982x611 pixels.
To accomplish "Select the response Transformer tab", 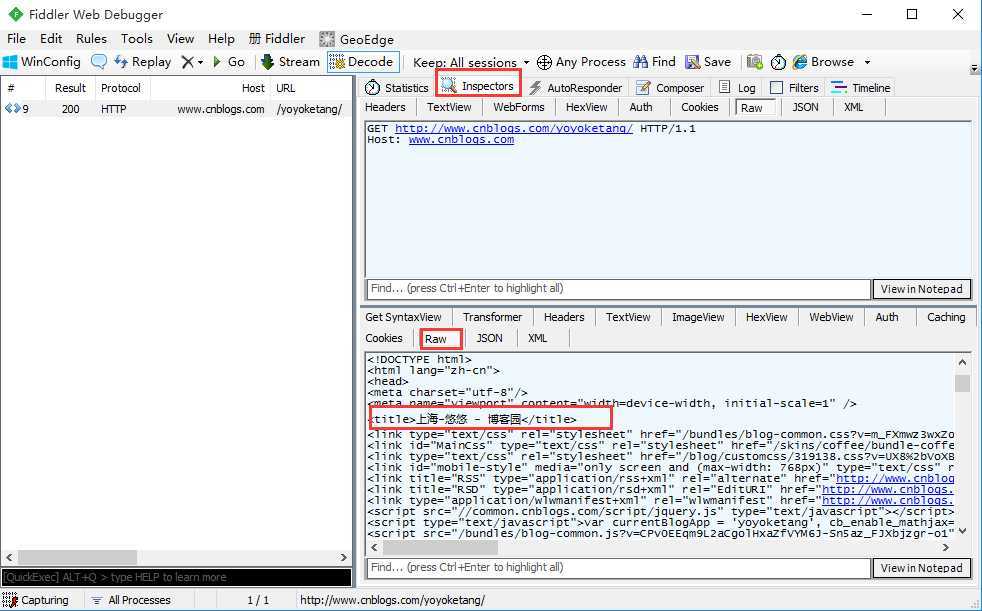I will click(492, 317).
